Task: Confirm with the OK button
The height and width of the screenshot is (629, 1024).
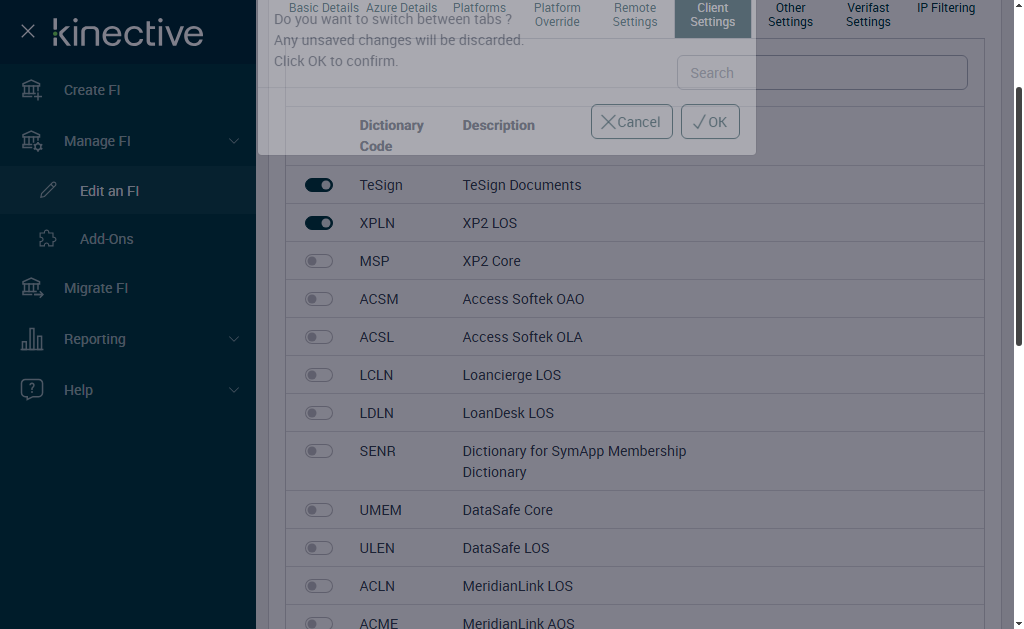Action: (710, 121)
